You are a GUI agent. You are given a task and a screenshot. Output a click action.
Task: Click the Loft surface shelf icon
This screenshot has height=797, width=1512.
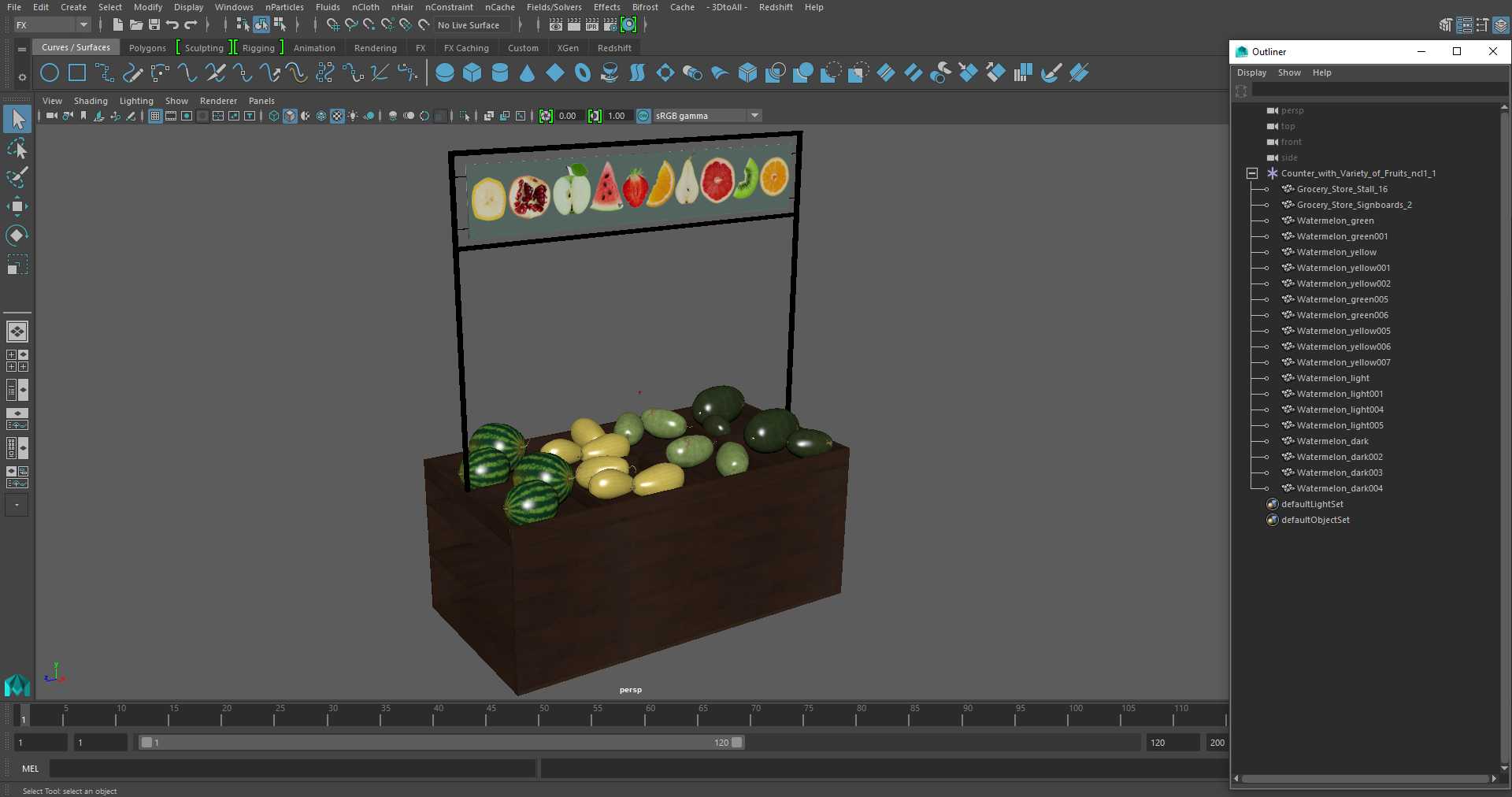coord(638,73)
